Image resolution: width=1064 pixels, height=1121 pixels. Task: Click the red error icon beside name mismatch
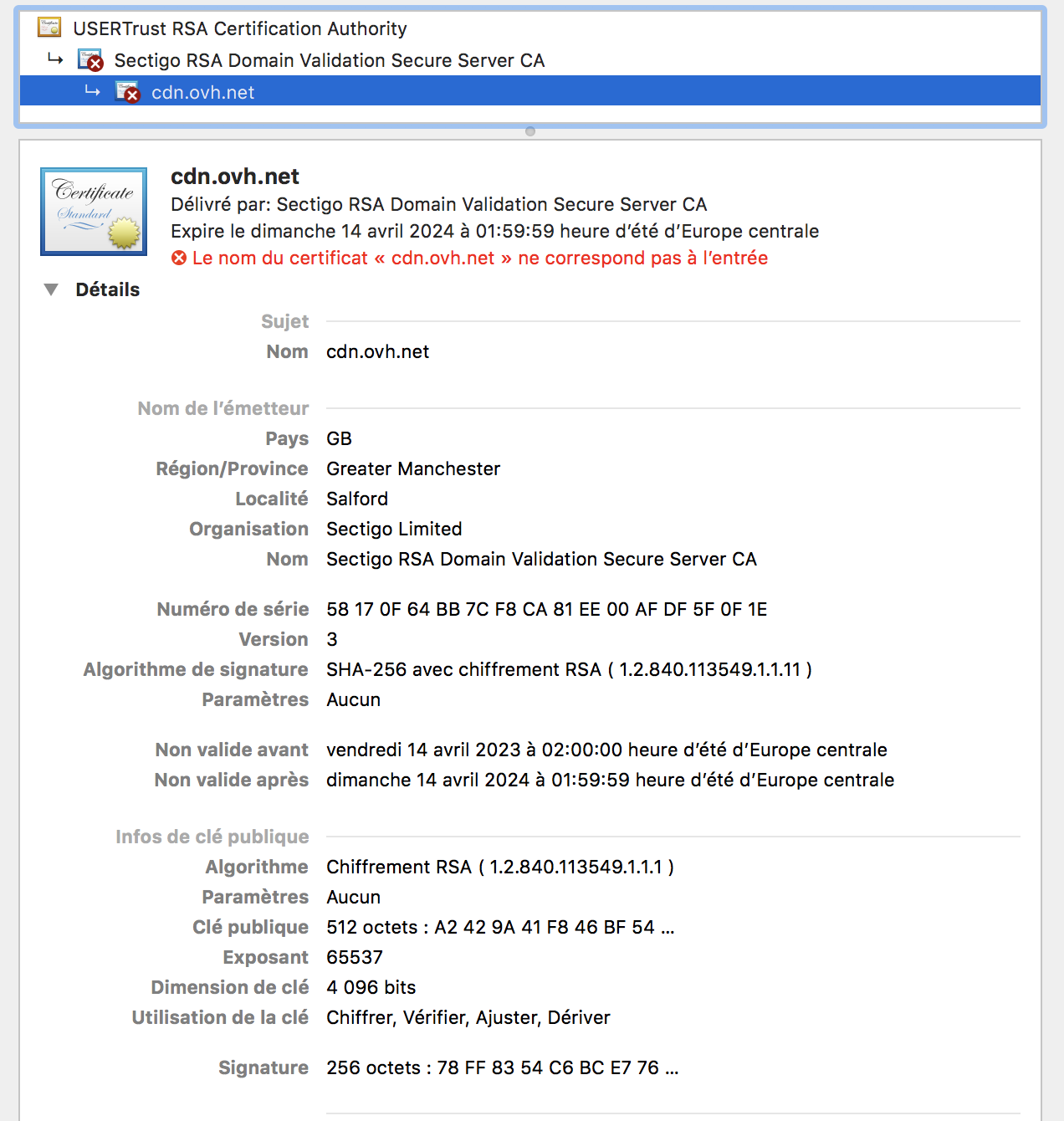(x=179, y=258)
